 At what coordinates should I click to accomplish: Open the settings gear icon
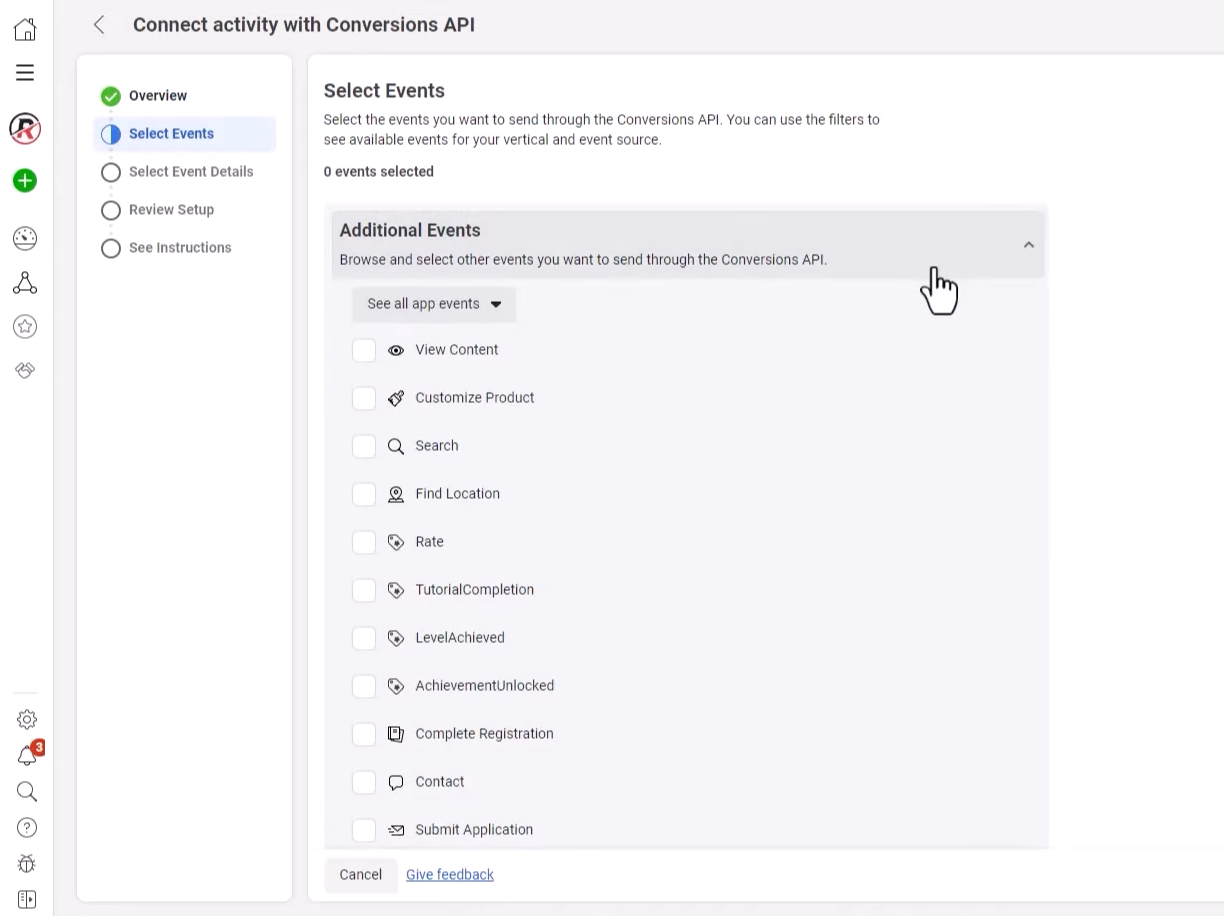click(x=27, y=719)
